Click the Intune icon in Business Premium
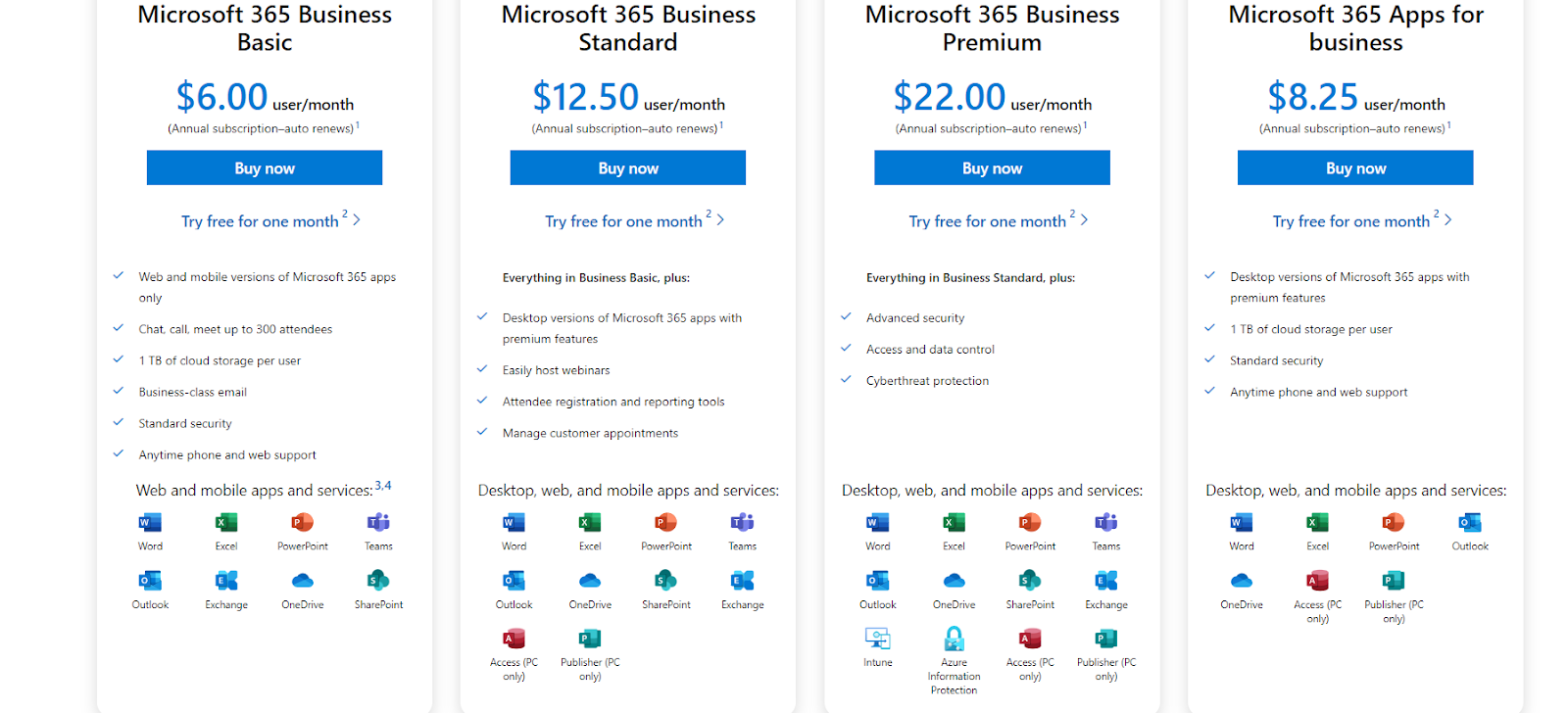The height and width of the screenshot is (713, 1568). [x=877, y=639]
